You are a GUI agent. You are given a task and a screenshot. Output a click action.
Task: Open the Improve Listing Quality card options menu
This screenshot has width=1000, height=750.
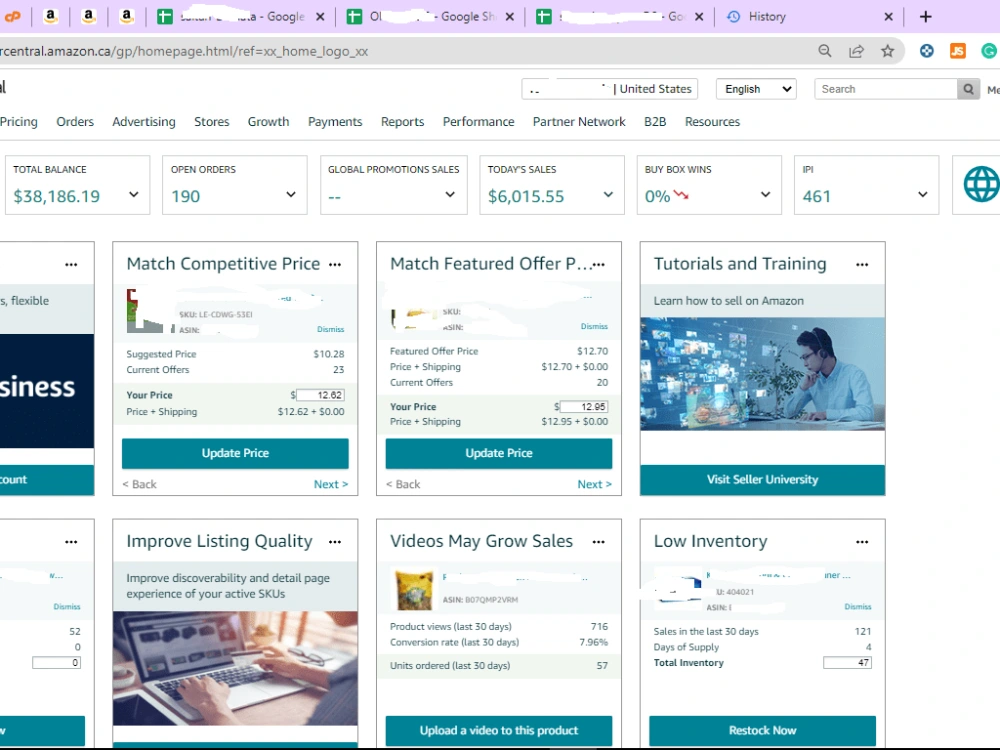point(335,541)
